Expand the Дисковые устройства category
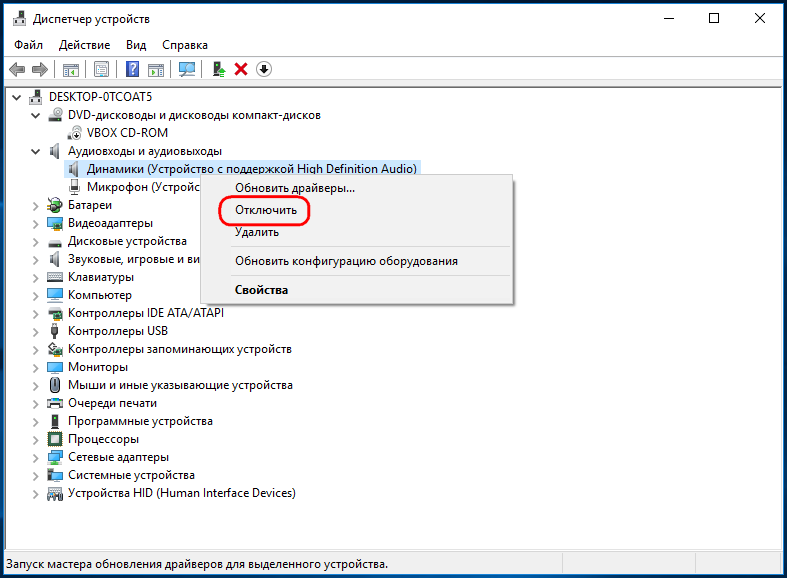The width and height of the screenshot is (787, 578). tap(35, 242)
